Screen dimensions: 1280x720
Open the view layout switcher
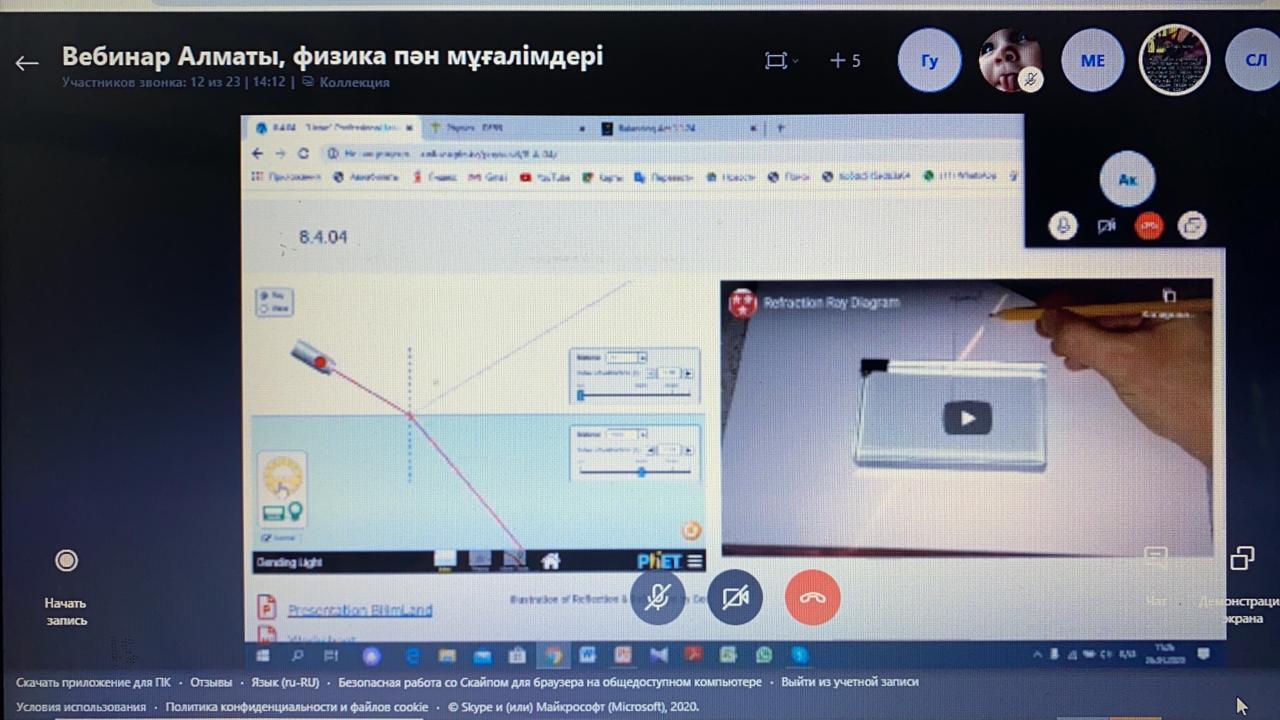[x=780, y=61]
